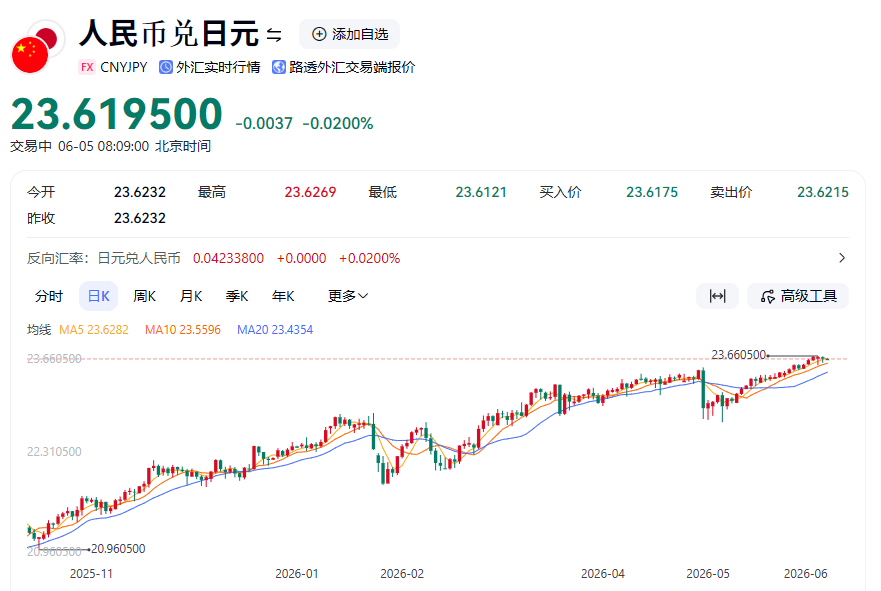Open 路透外汇交易端报价 link
Viewport: 881px width, 591px height.
(x=352, y=67)
